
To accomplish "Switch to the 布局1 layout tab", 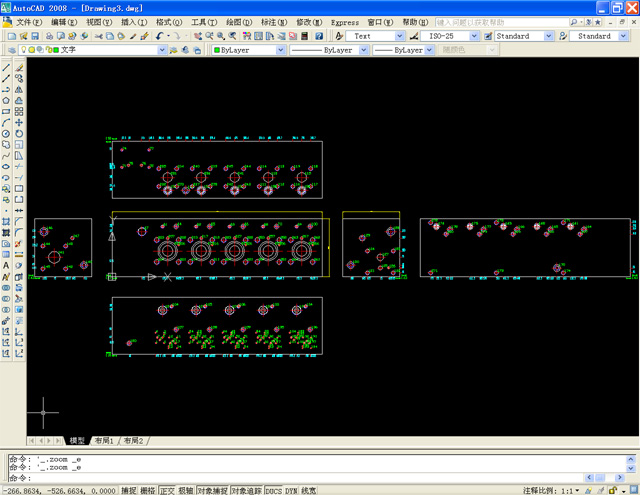I will [104, 441].
